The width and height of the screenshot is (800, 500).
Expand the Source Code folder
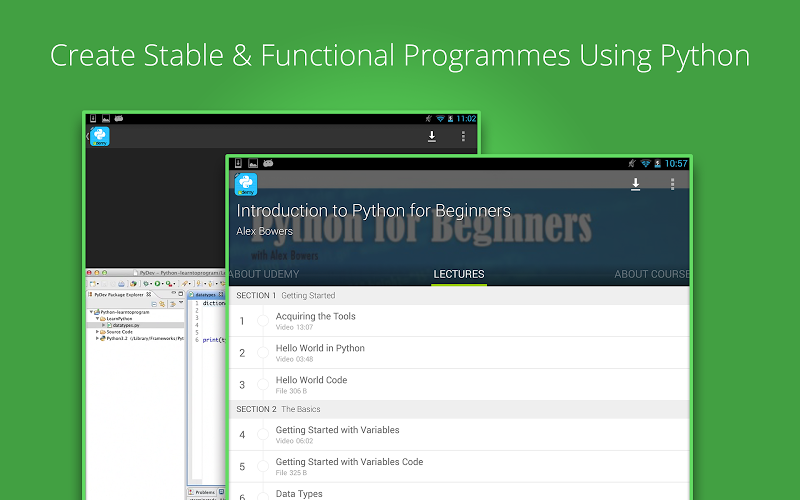[x=97, y=332]
